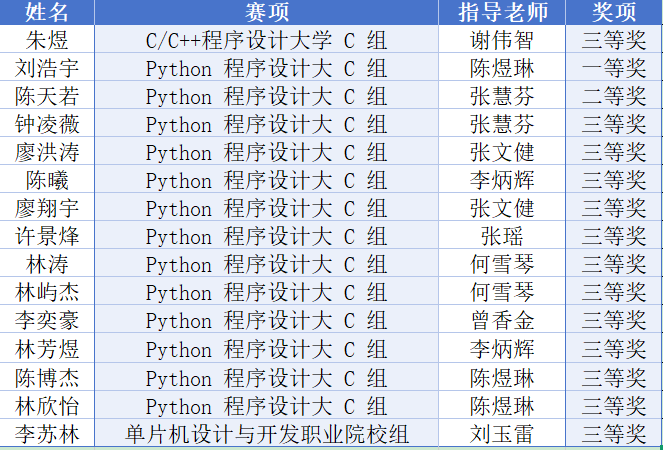Screen dimensions: 663x450
Task: Click 三等奖 in 陈曦's row
Action: point(614,179)
